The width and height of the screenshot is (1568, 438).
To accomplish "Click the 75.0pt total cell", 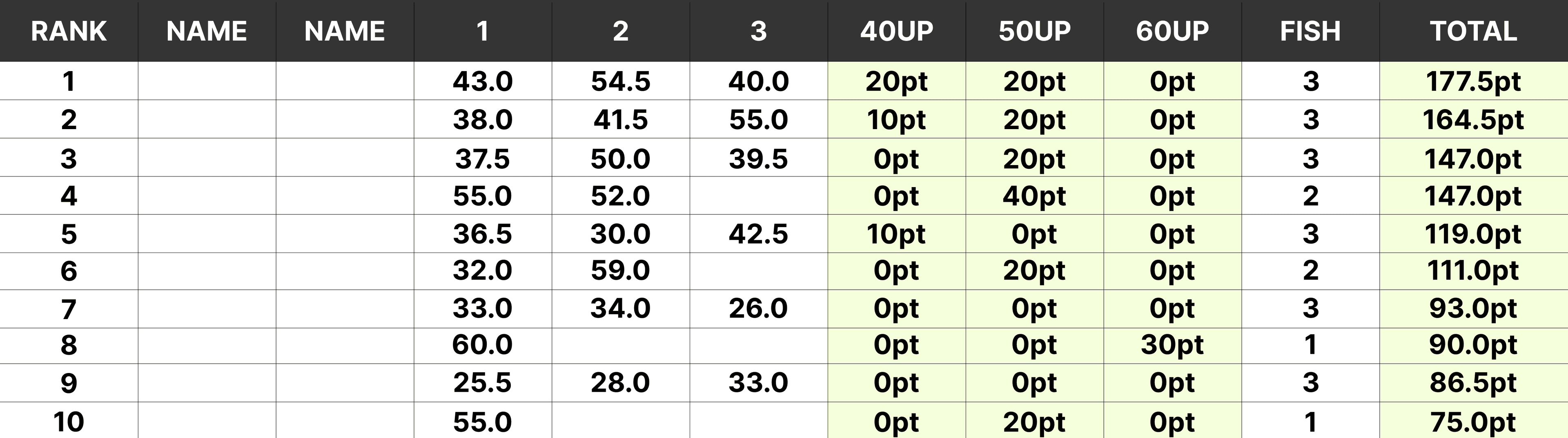I will [x=1473, y=422].
